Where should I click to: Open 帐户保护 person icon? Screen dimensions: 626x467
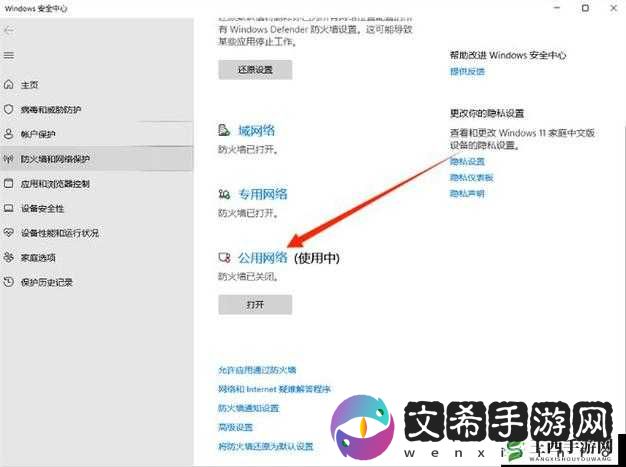[x=9, y=134]
